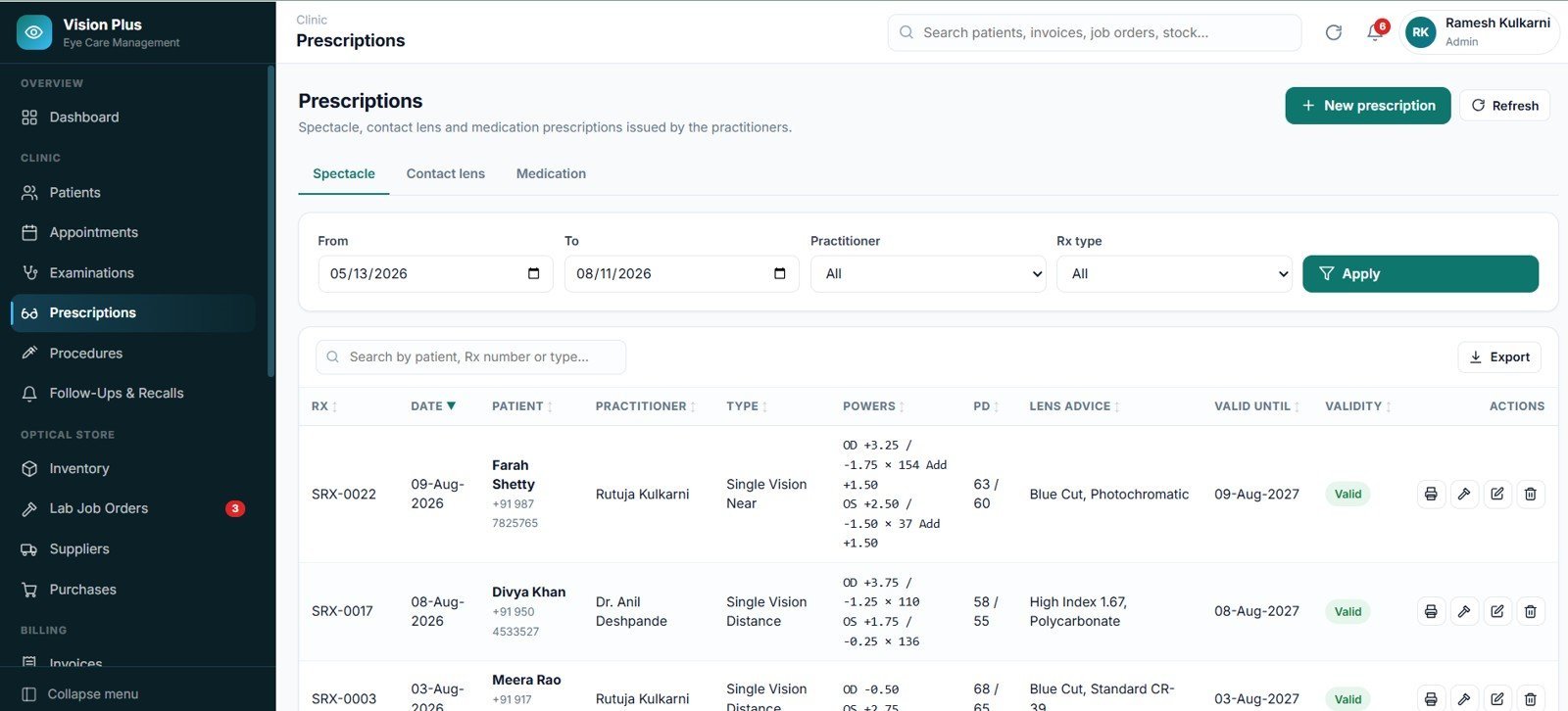This screenshot has height=711, width=1568.
Task: Sort table by Practitioner column
Action: tap(646, 406)
